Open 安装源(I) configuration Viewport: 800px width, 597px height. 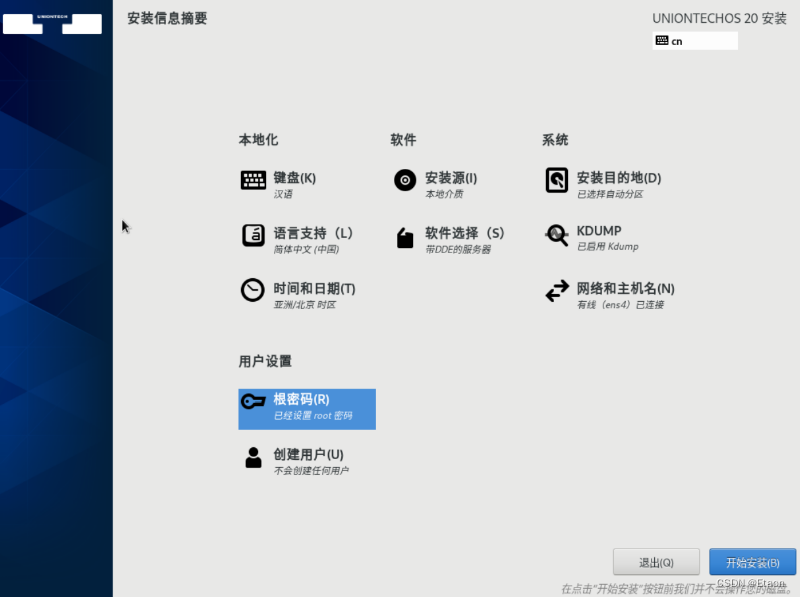tap(459, 184)
